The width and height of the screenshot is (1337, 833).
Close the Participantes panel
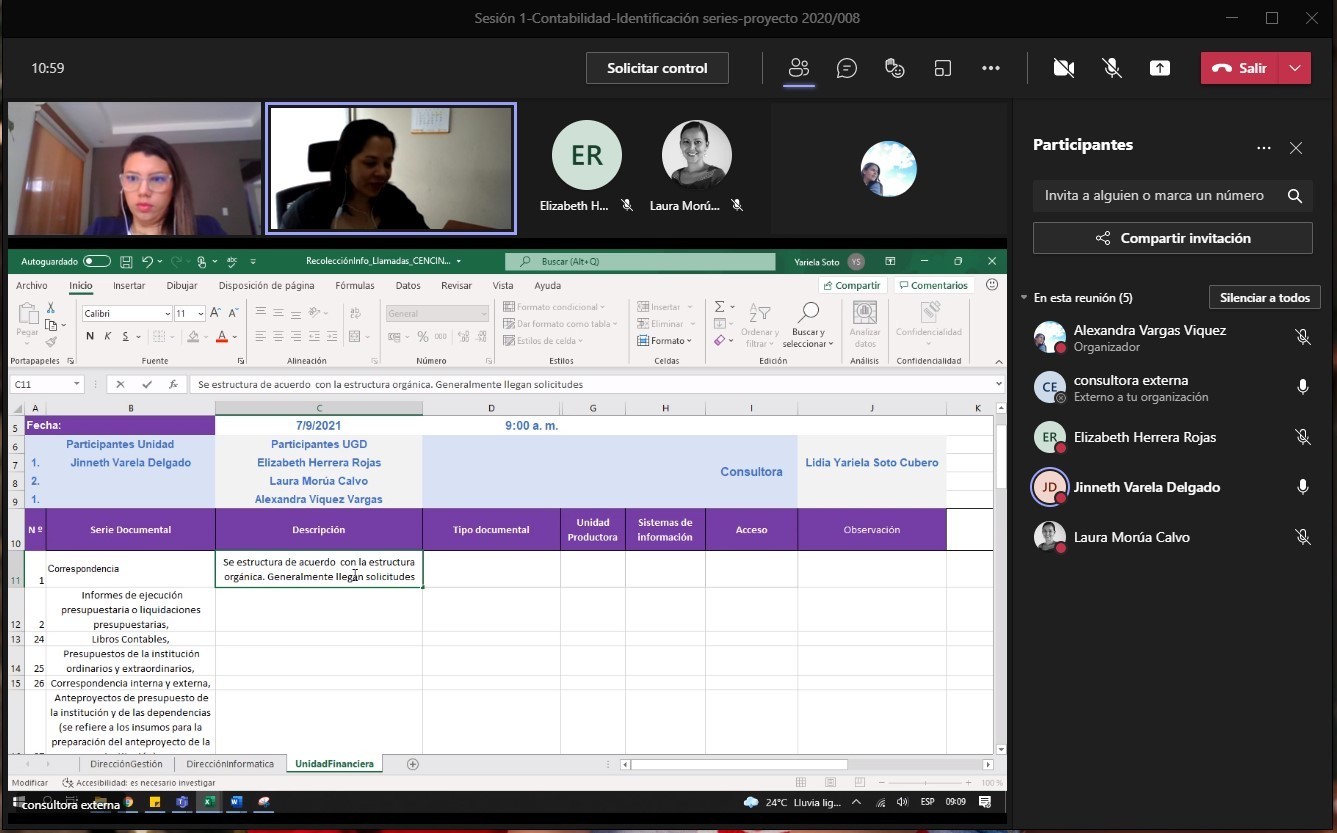click(x=1296, y=148)
